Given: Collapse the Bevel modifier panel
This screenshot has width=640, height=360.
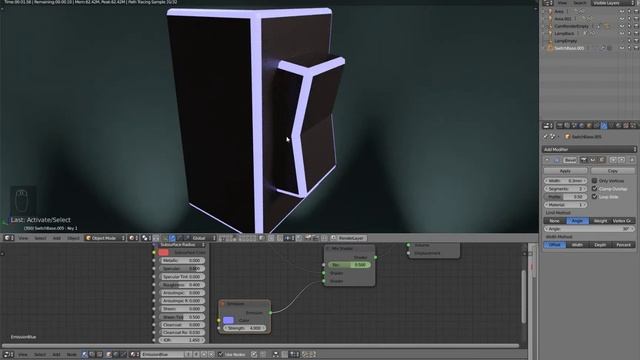Looking at the screenshot, I should 547,160.
